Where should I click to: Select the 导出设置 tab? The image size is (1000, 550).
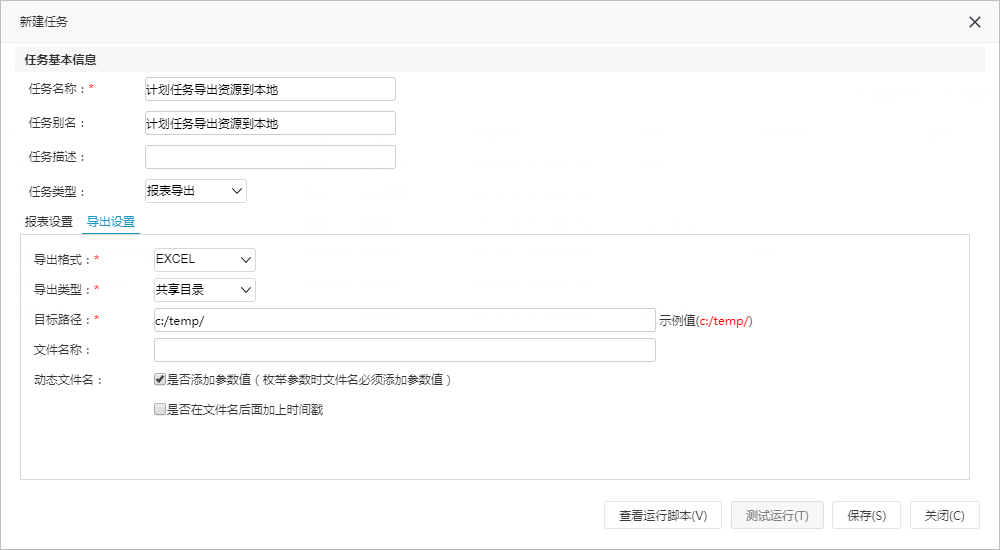point(111,222)
